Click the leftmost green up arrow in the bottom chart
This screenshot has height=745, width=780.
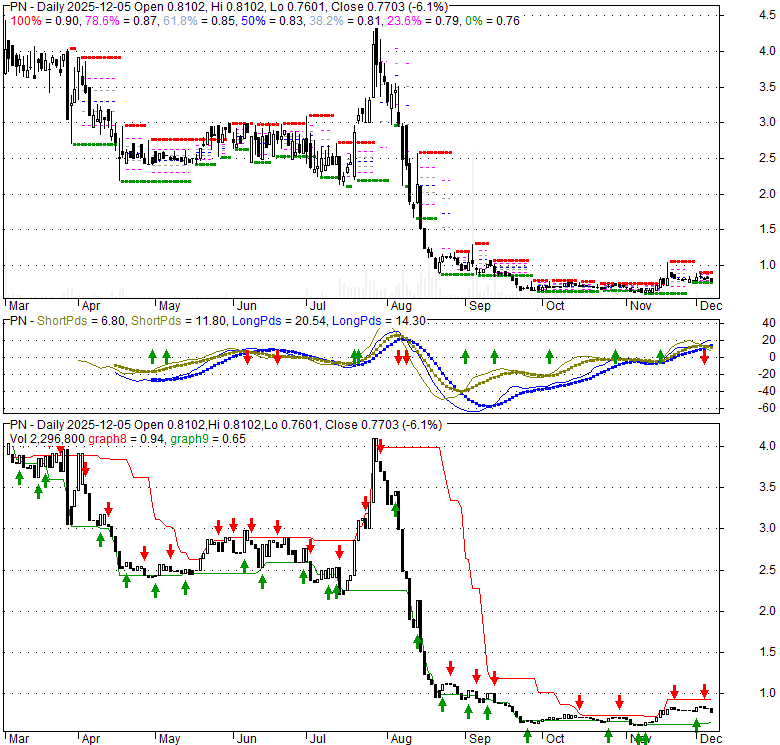(x=19, y=479)
